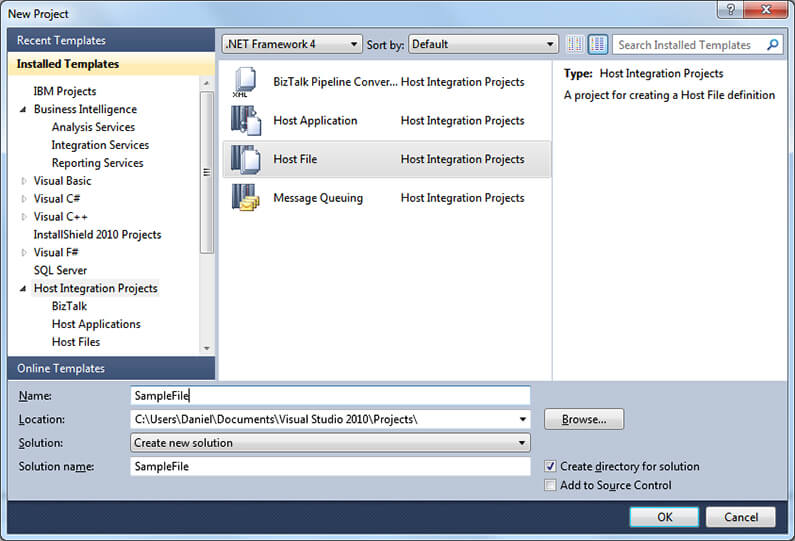Click the Cancel button

[x=741, y=517]
